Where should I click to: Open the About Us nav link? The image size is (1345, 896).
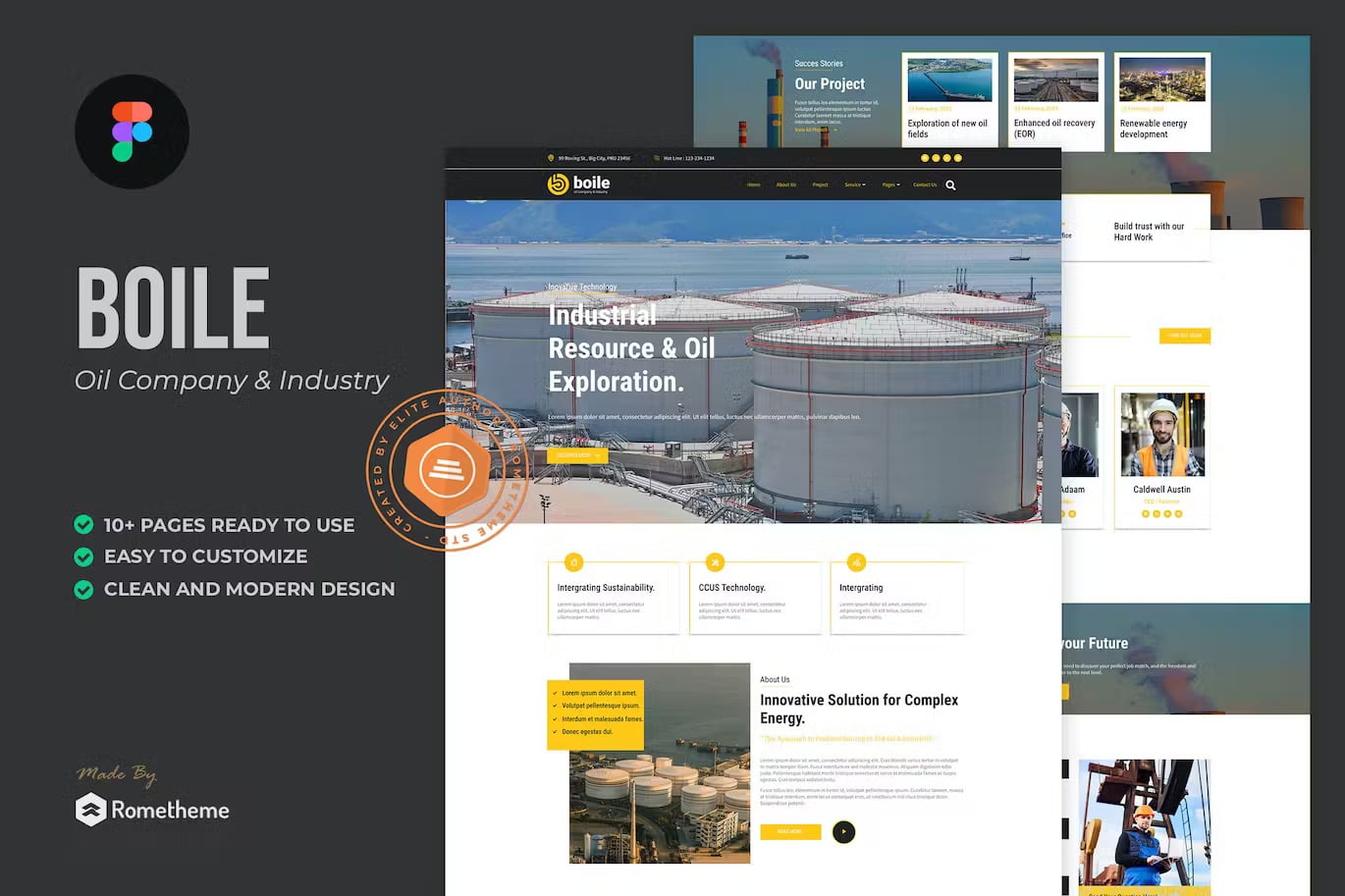point(786,184)
